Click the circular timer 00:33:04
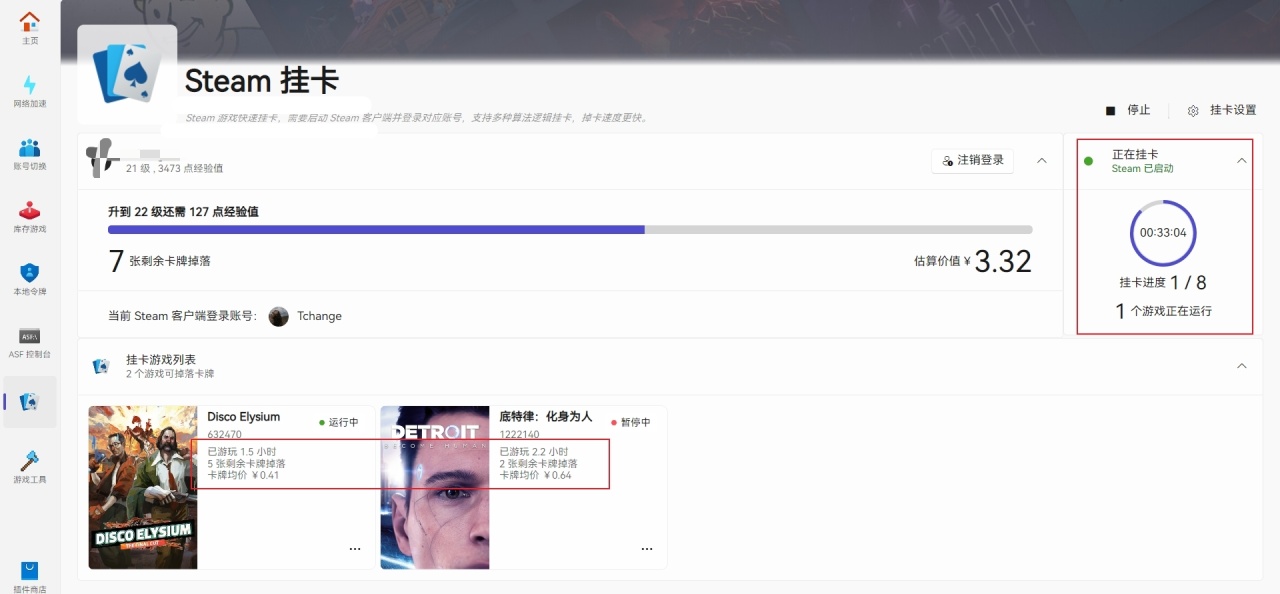Screen dimensions: 1280x594 click(x=1163, y=233)
